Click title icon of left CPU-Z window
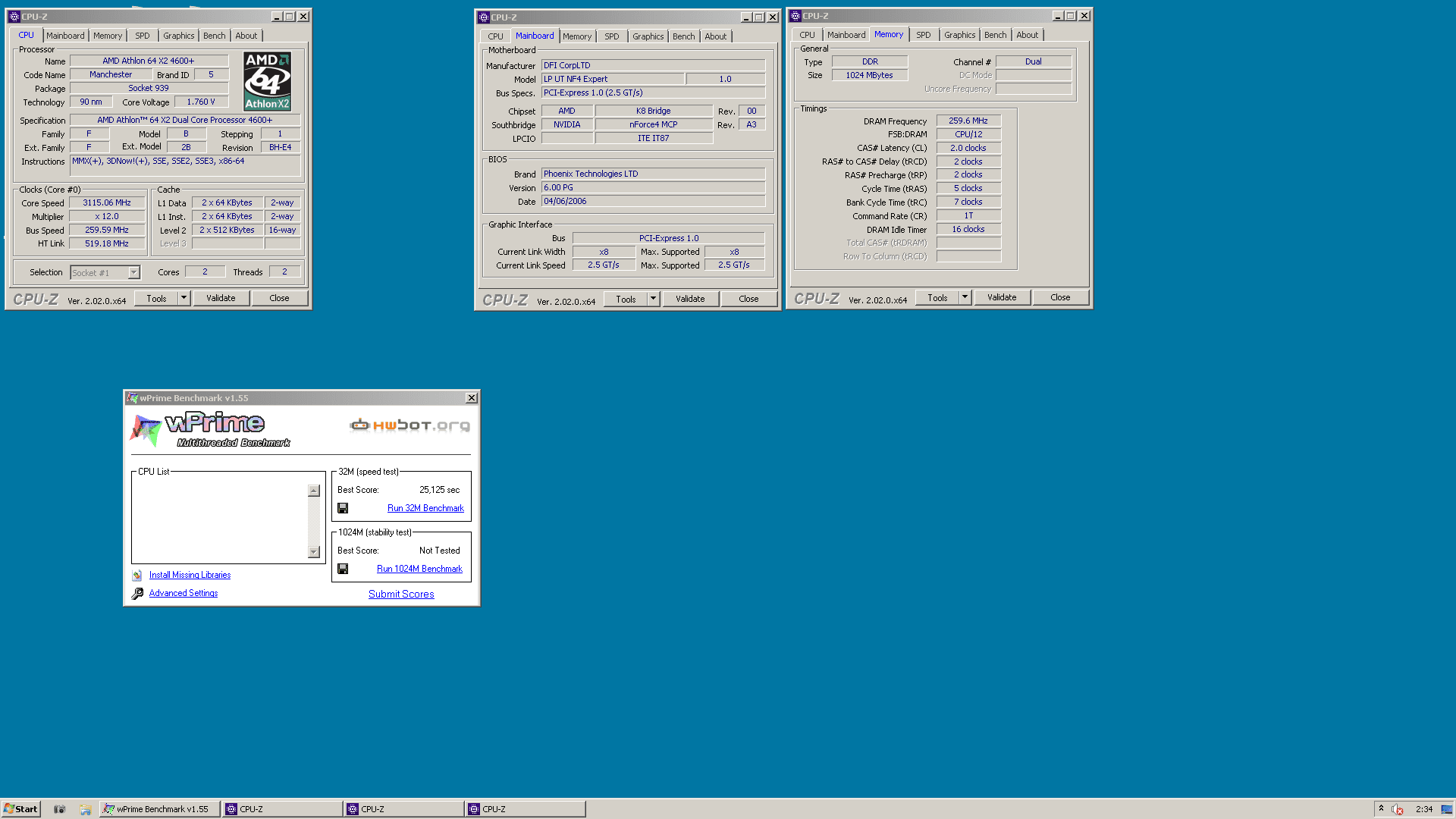This screenshot has width=1456, height=819. point(14,17)
